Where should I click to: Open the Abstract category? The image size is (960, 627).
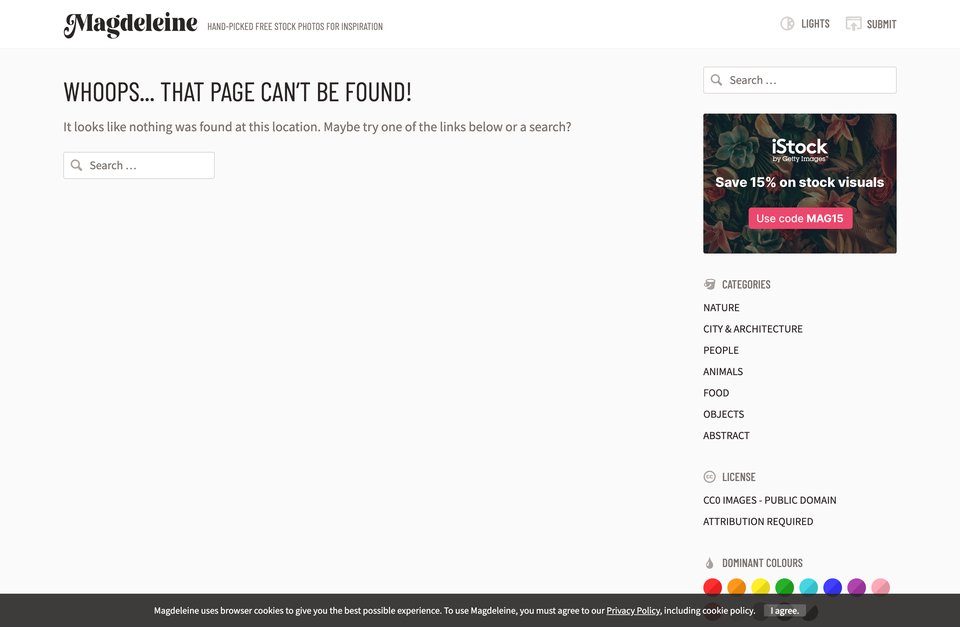click(726, 435)
